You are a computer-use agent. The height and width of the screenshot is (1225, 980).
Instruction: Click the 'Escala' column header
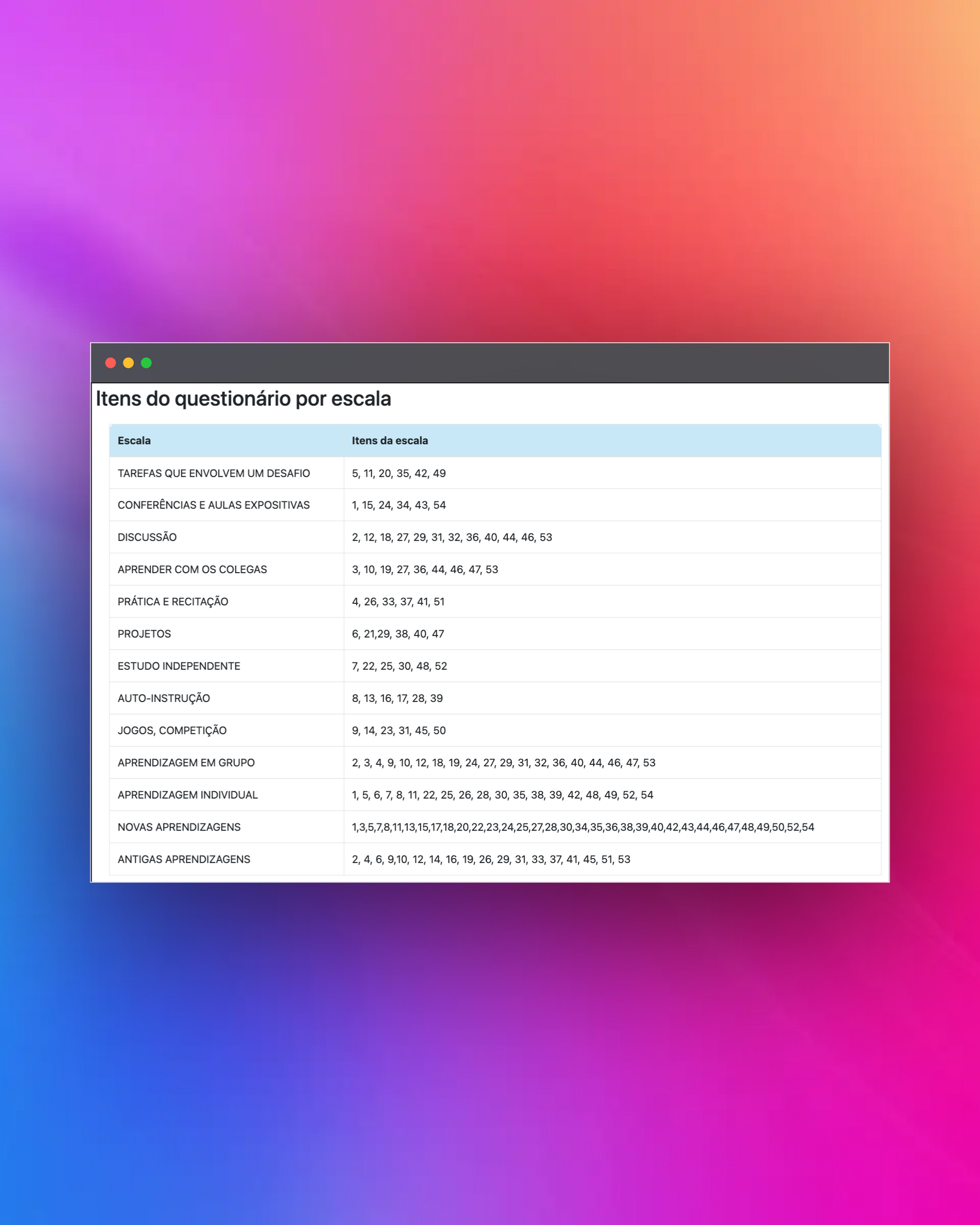coord(134,440)
